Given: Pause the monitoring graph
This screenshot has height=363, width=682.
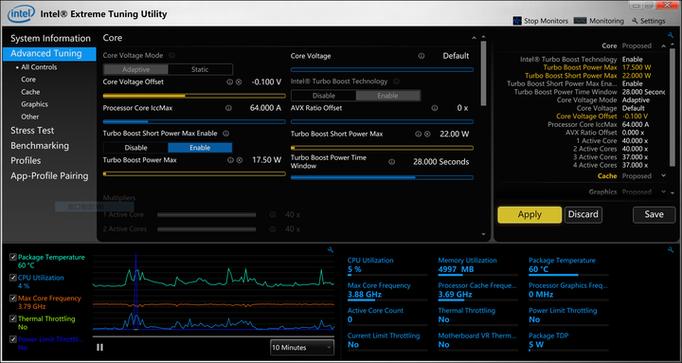Looking at the screenshot, I should 100,347.
